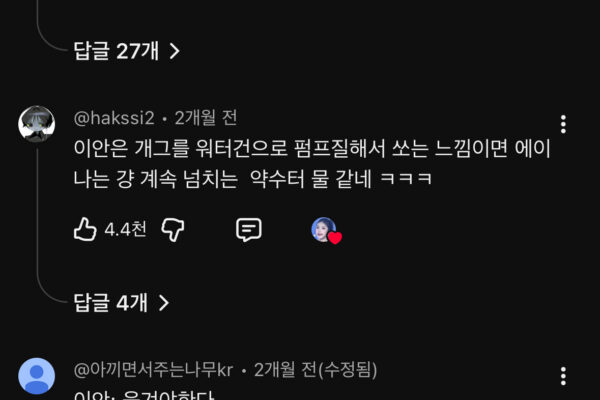Tap the red heart badge from the creator
The height and width of the screenshot is (400, 600).
click(x=335, y=238)
